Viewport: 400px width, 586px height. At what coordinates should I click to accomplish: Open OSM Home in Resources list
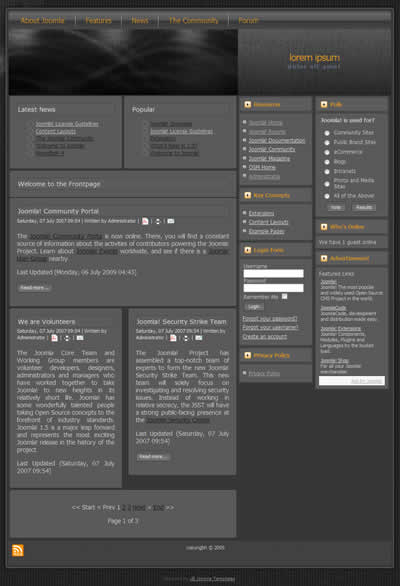(x=262, y=167)
